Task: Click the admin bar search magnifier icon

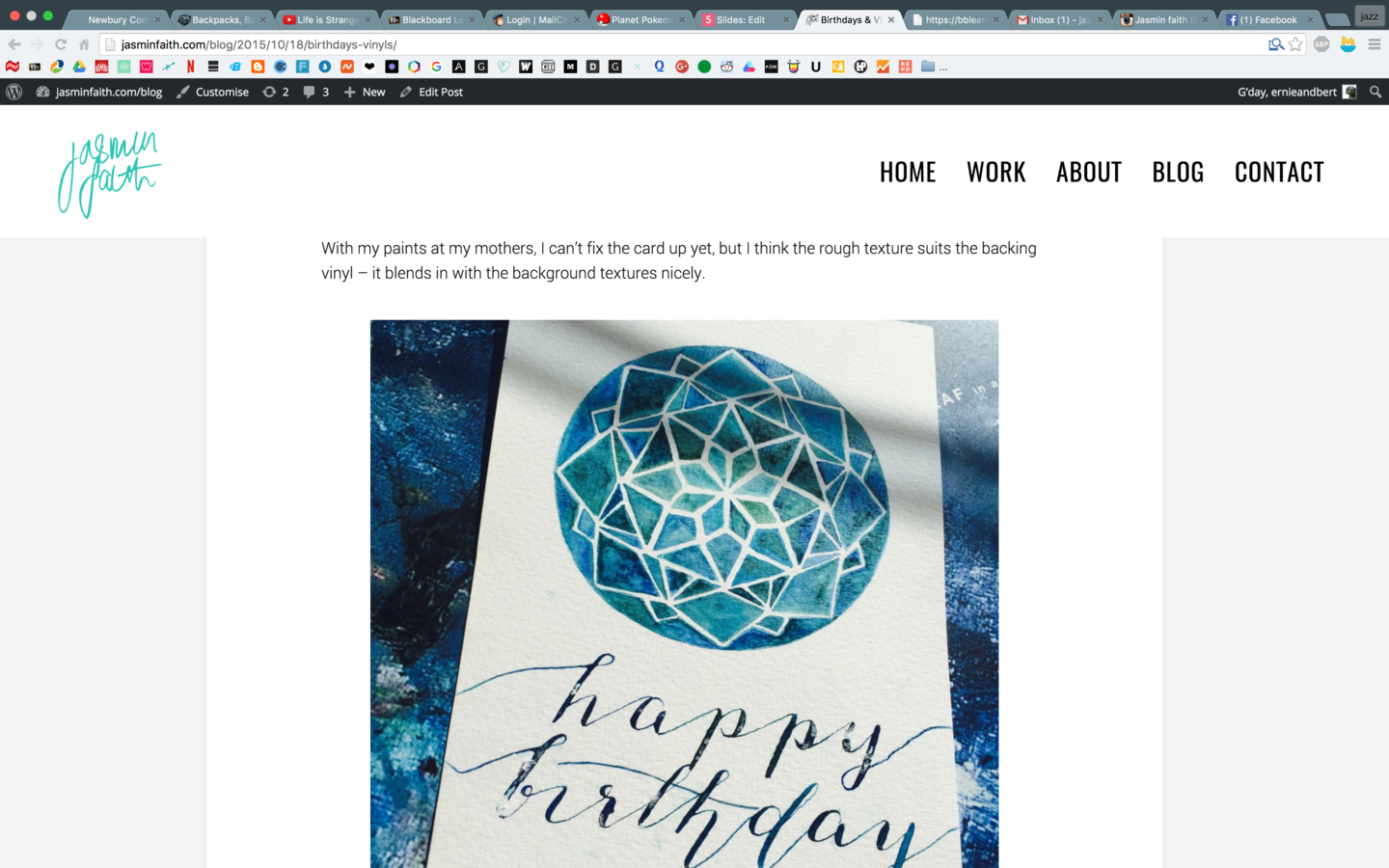Action: tap(1375, 92)
